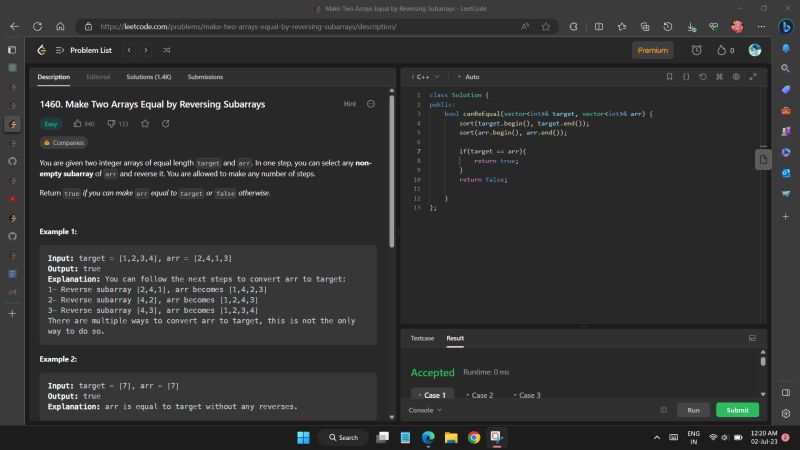Check the streak fire icon
The height and width of the screenshot is (450, 800).
tap(721, 50)
